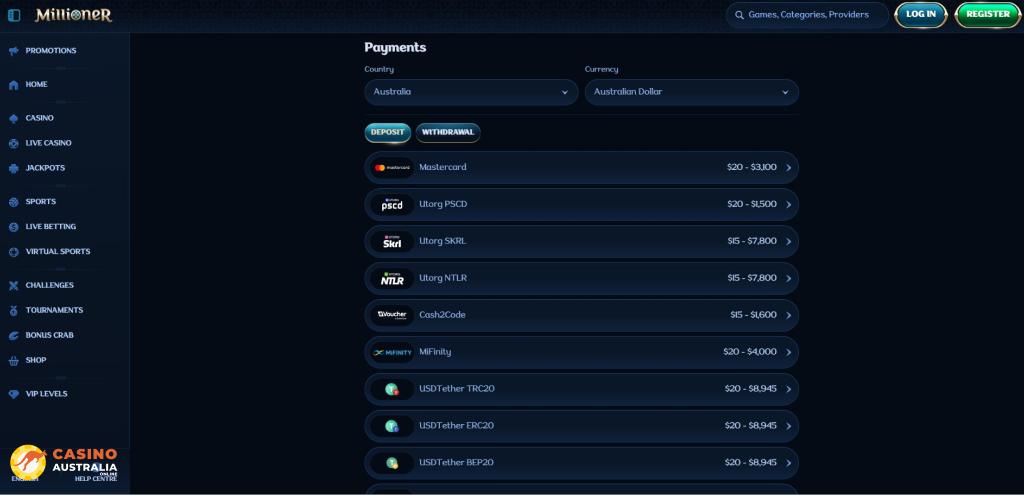Image resolution: width=1024 pixels, height=495 pixels.
Task: Click the Cash2Code method name
Action: (x=442, y=315)
